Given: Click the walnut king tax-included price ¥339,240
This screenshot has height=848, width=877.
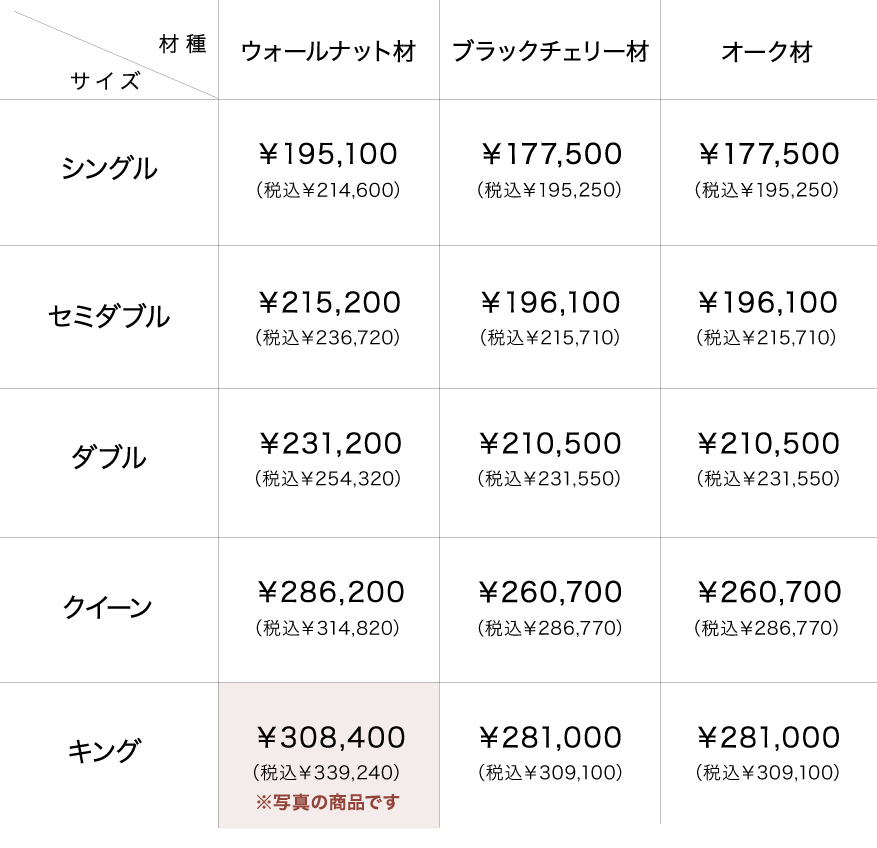Looking at the screenshot, I should (328, 772).
